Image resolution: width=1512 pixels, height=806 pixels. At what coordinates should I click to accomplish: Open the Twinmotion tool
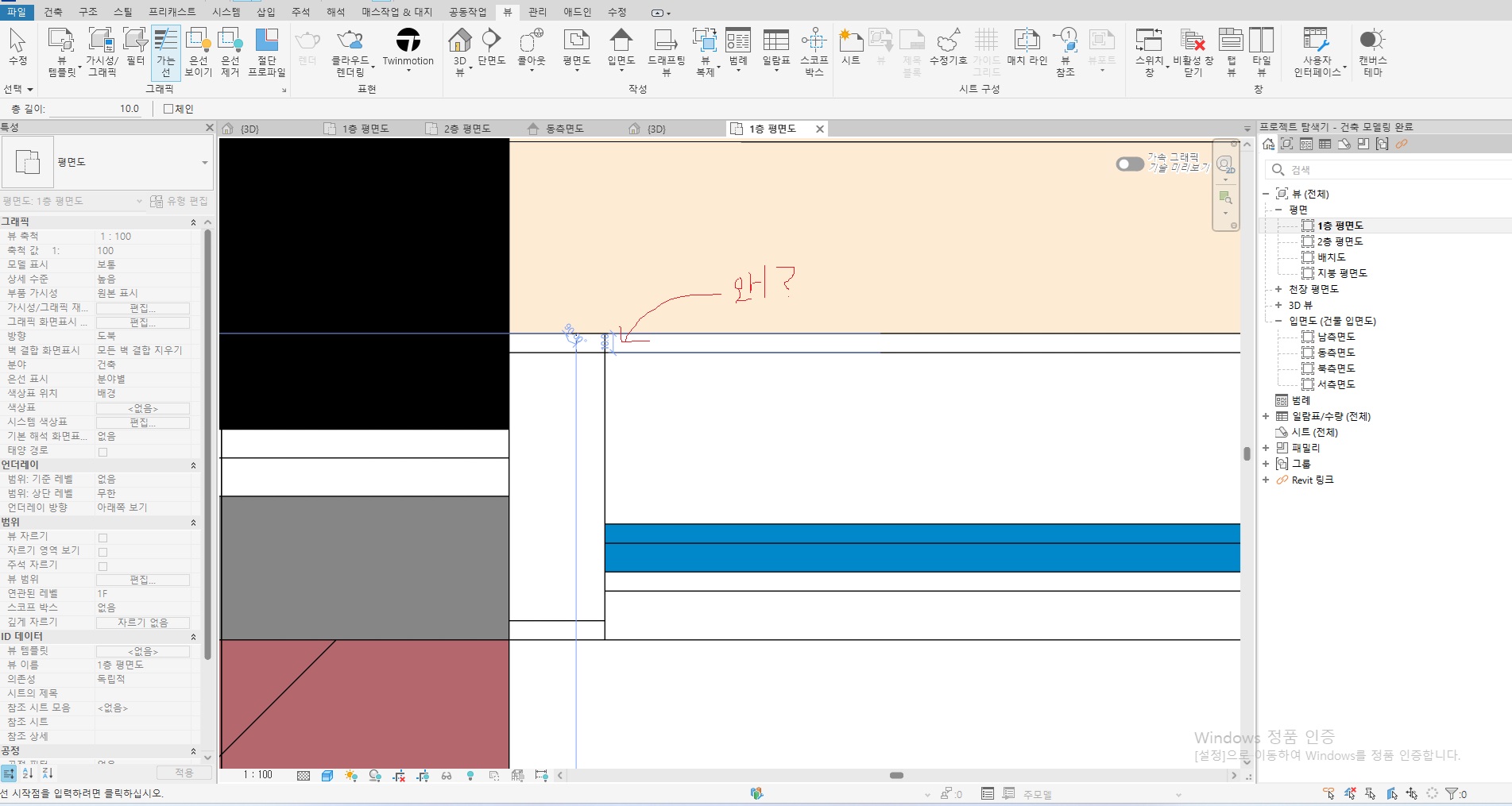(408, 48)
